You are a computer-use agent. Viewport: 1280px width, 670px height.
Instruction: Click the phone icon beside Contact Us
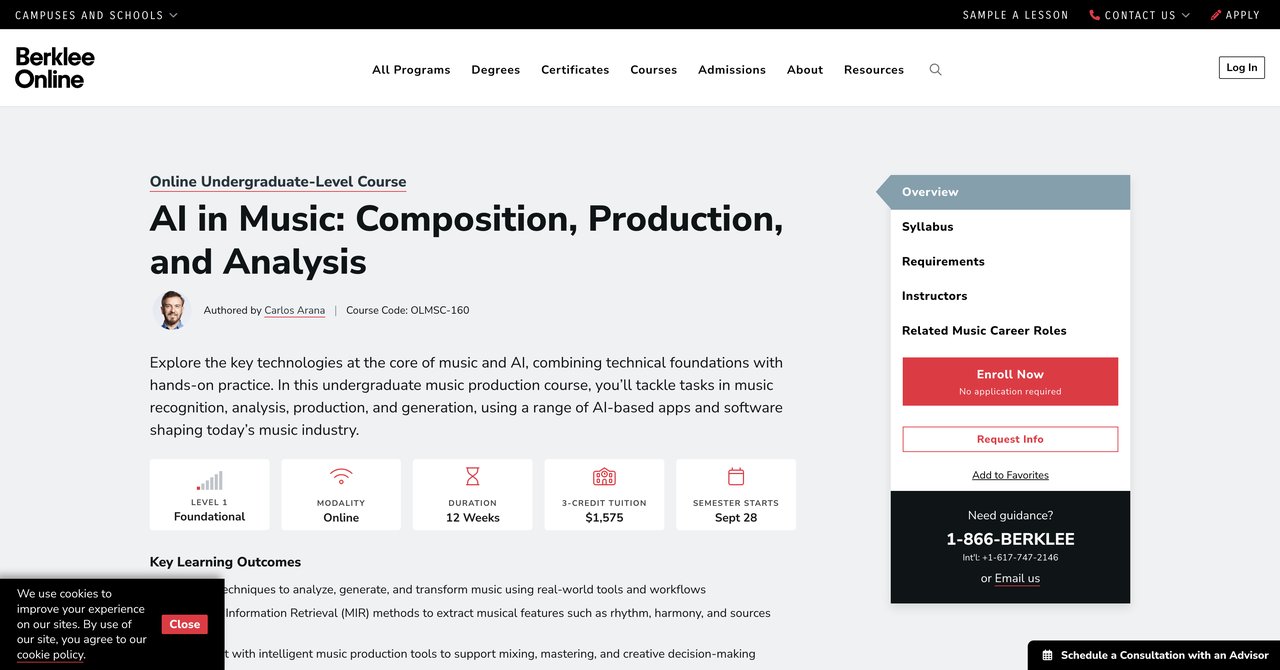coord(1094,15)
